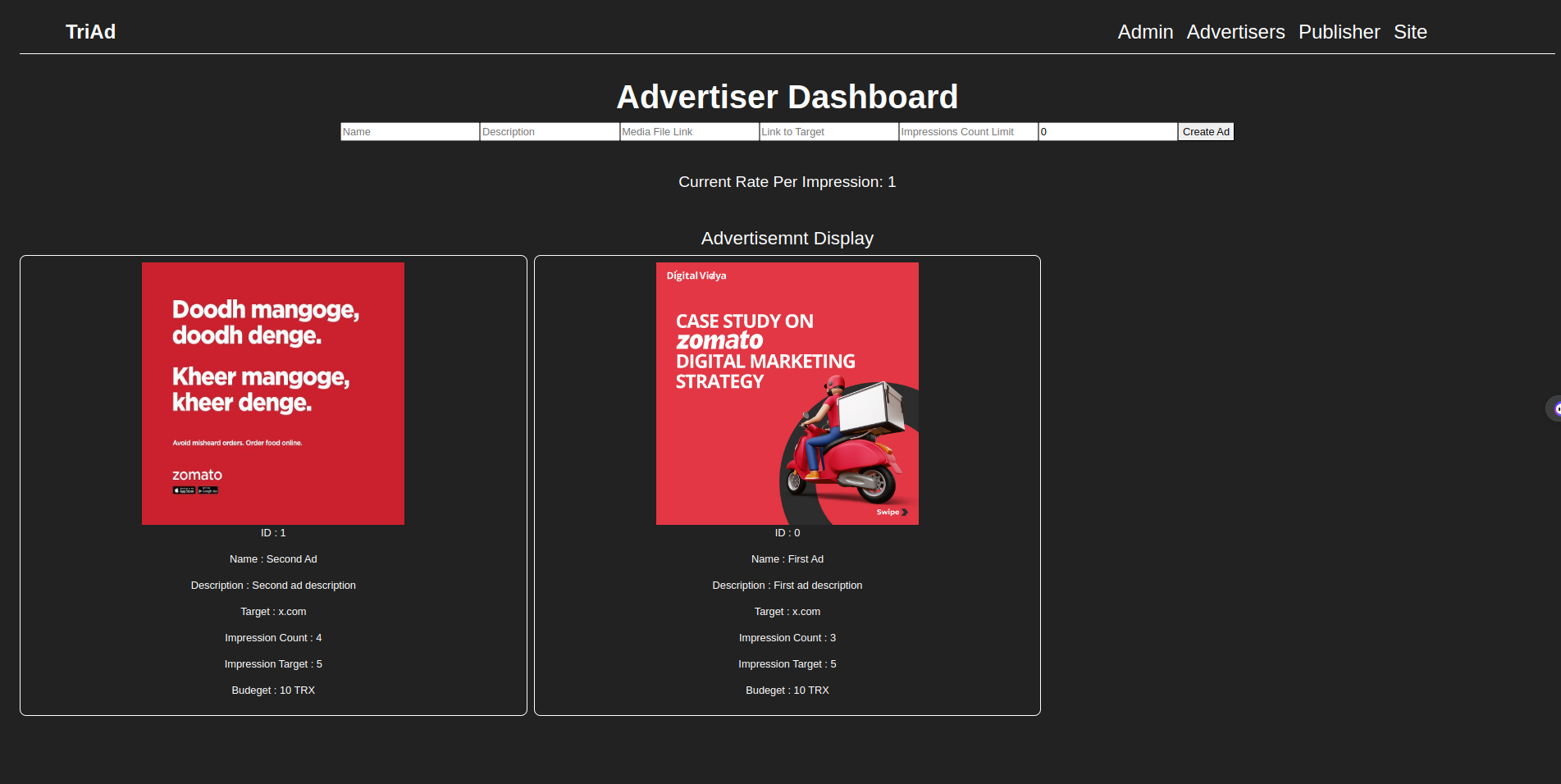The image size is (1561, 784).
Task: Select the Advertiser Dashboard heading
Action: 787,97
